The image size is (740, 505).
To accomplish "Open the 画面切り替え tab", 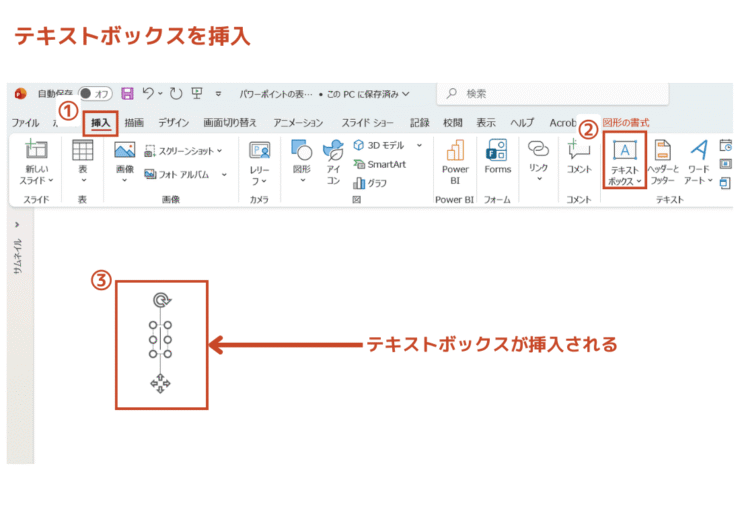I will point(230,123).
